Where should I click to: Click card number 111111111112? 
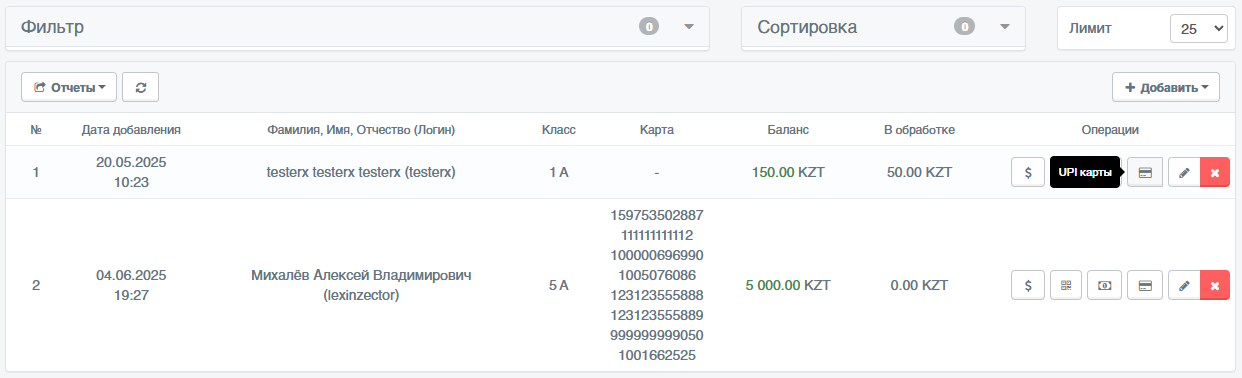tap(657, 235)
